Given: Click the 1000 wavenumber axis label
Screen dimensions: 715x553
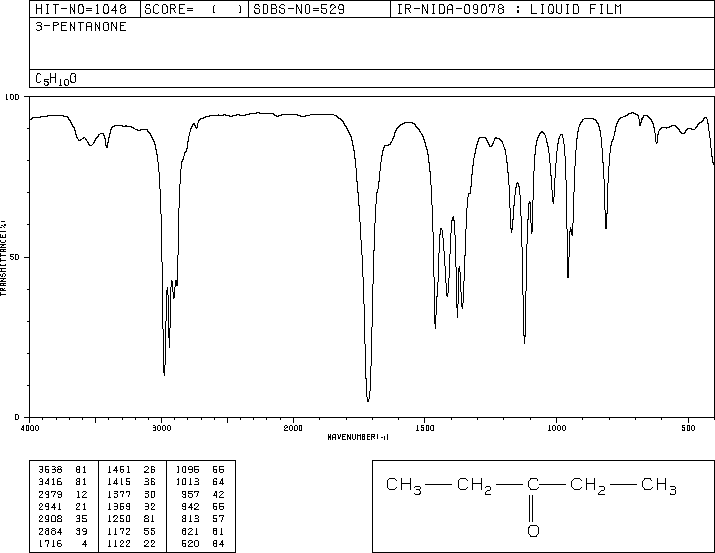Looking at the screenshot, I should tap(556, 428).
